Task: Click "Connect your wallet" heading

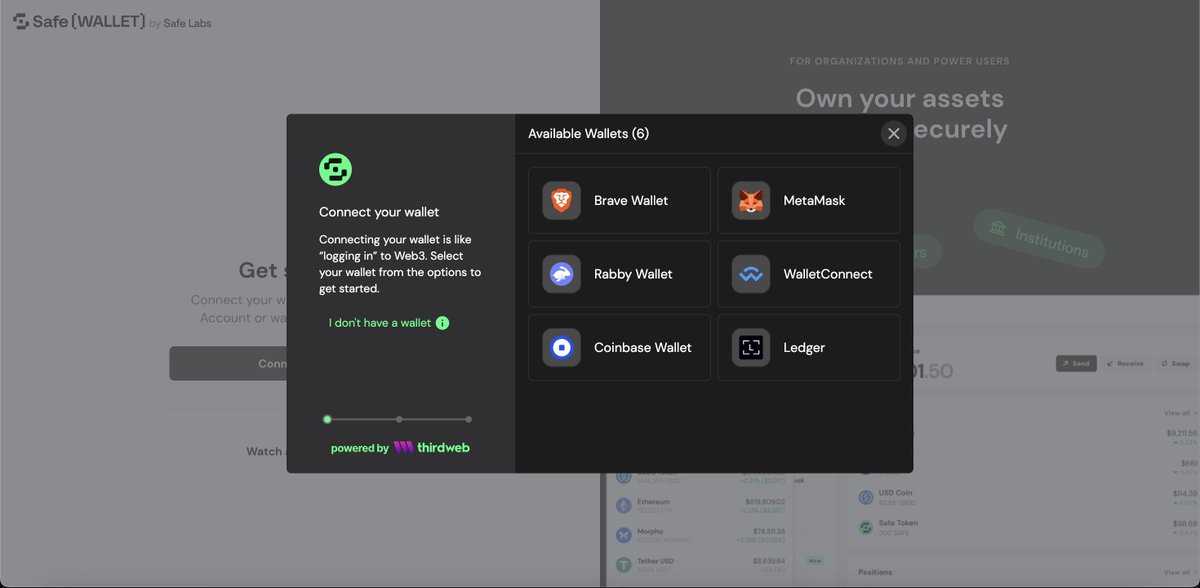Action: tap(379, 212)
